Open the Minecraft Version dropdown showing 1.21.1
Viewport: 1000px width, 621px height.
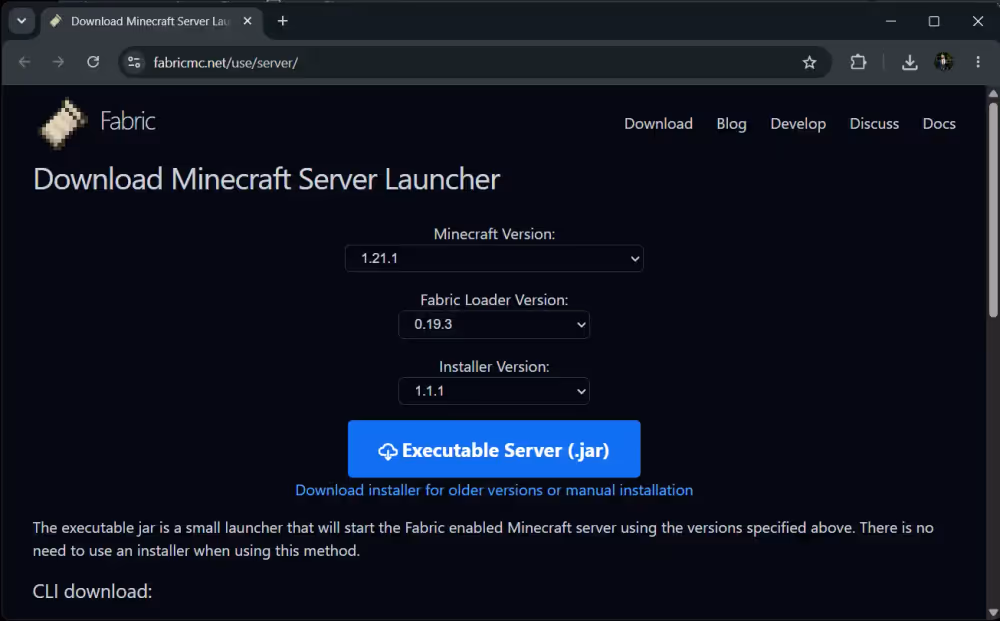click(x=494, y=258)
